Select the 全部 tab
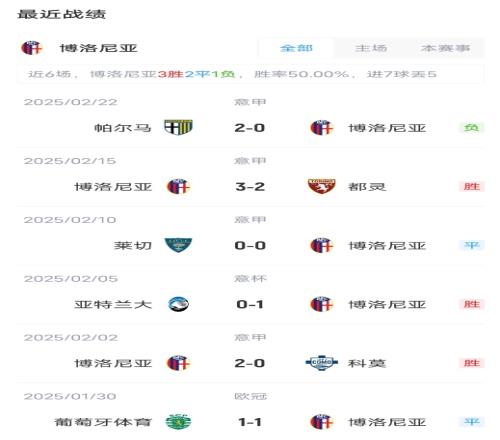The width and height of the screenshot is (500, 440). click(x=296, y=48)
